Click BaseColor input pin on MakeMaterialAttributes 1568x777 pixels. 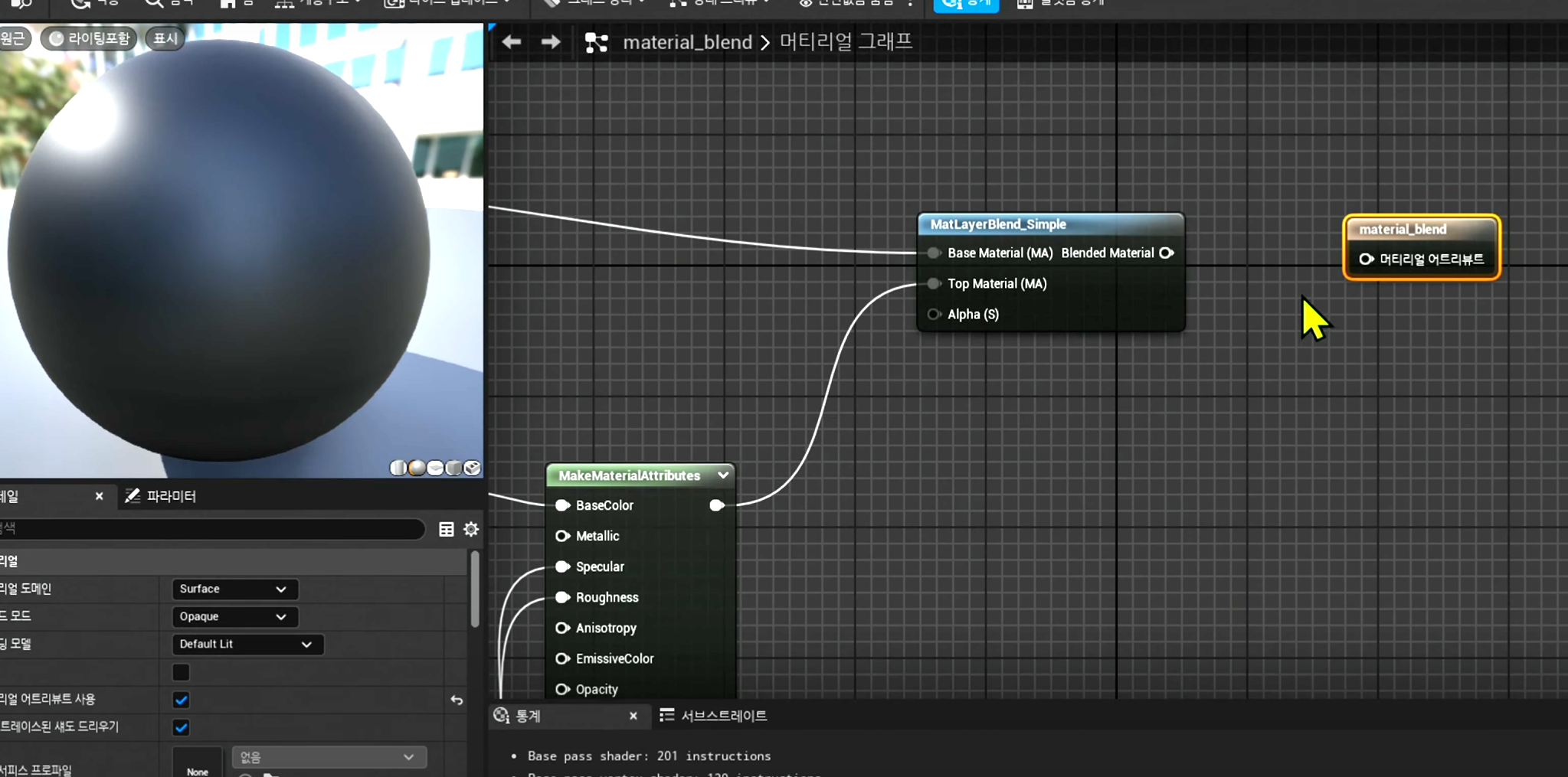(x=563, y=505)
